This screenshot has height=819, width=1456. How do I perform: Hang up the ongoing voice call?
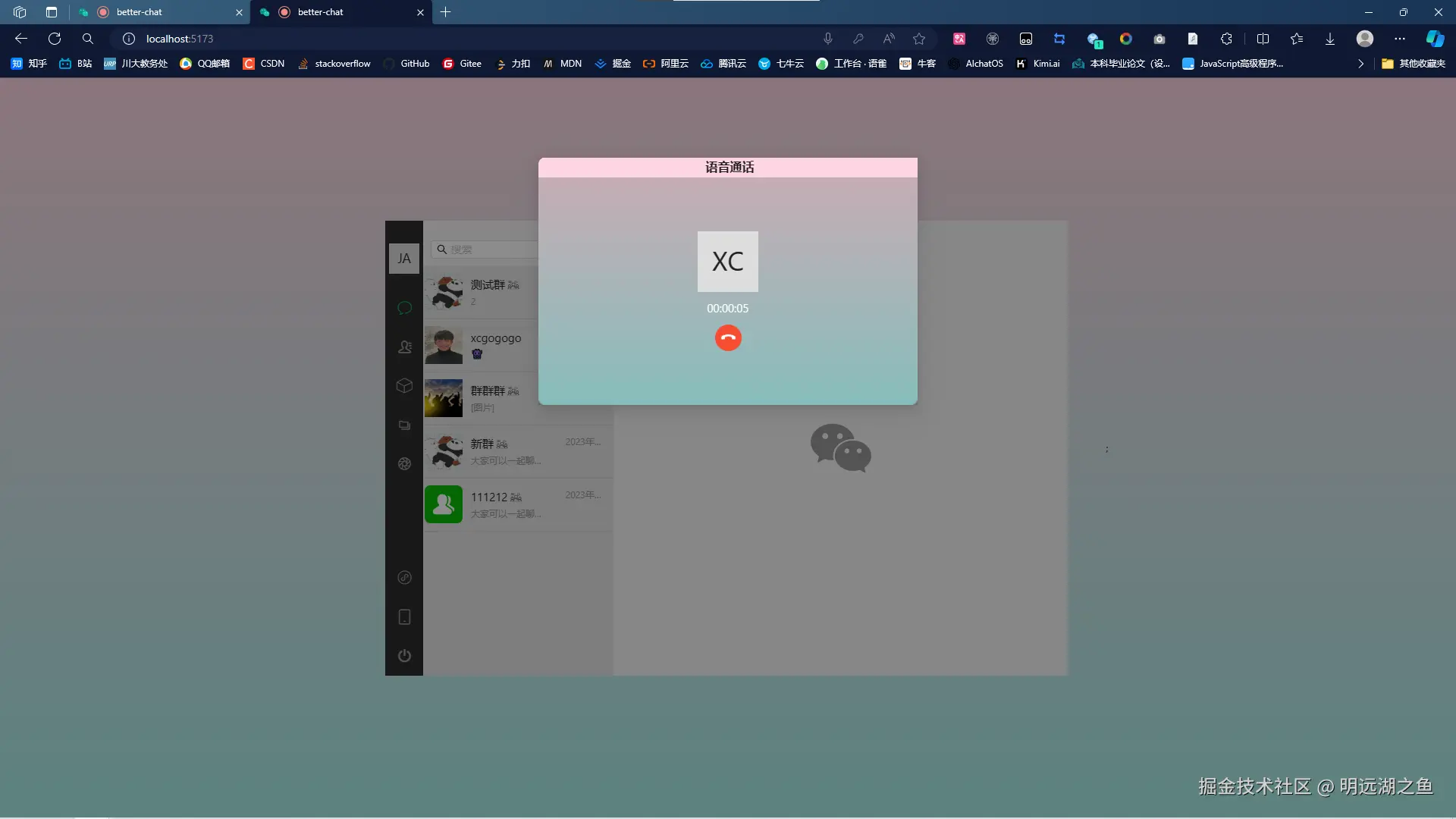click(x=727, y=337)
